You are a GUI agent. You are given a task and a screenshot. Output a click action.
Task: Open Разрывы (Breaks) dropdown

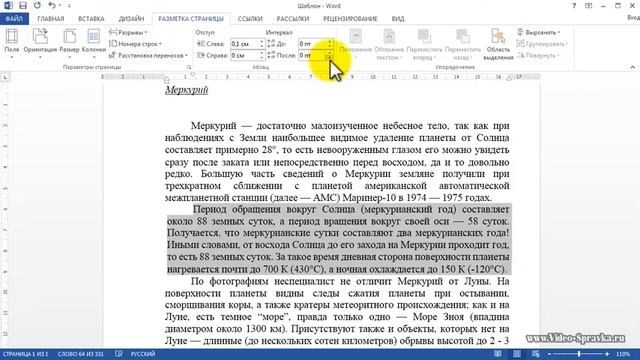128,32
